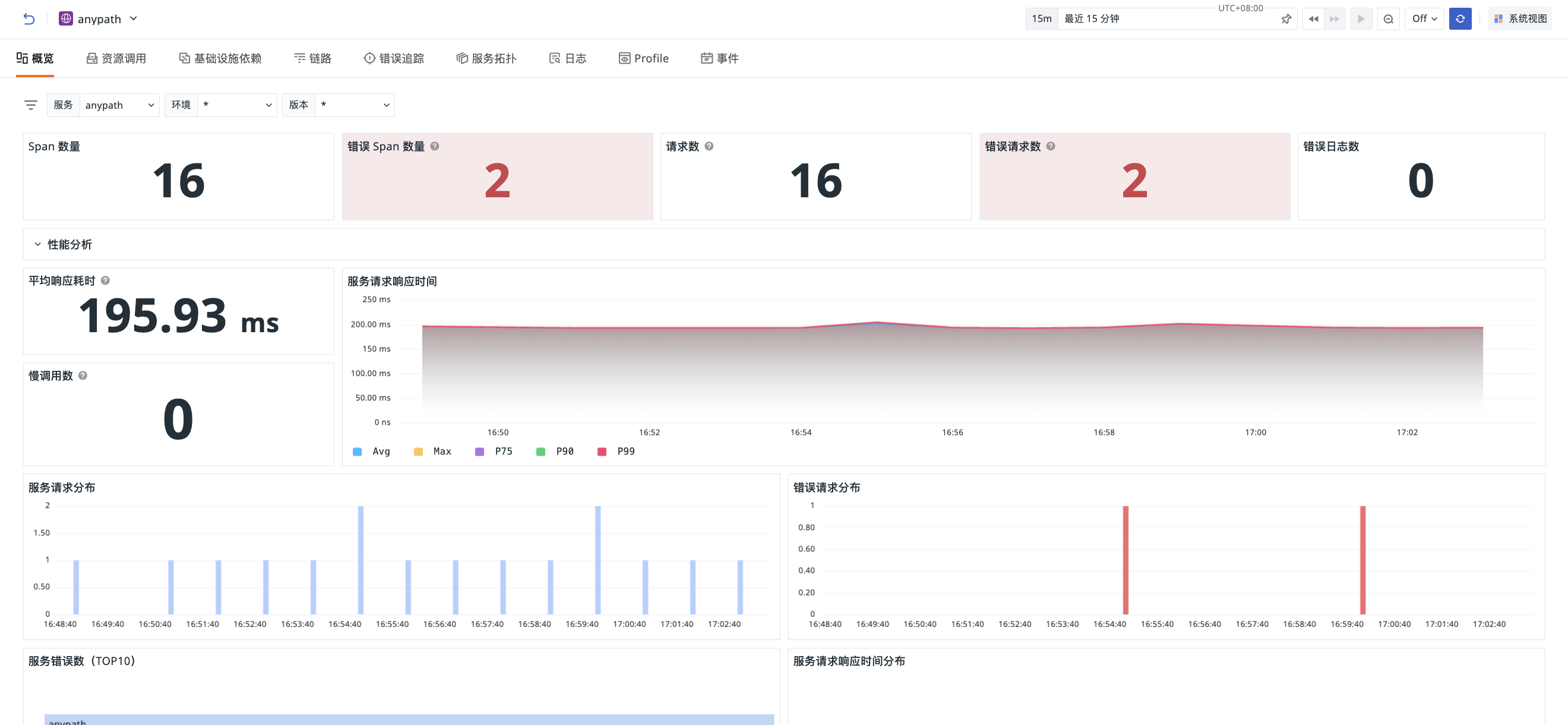Open the 事件 tab
This screenshot has width=1568, height=725.
(720, 58)
